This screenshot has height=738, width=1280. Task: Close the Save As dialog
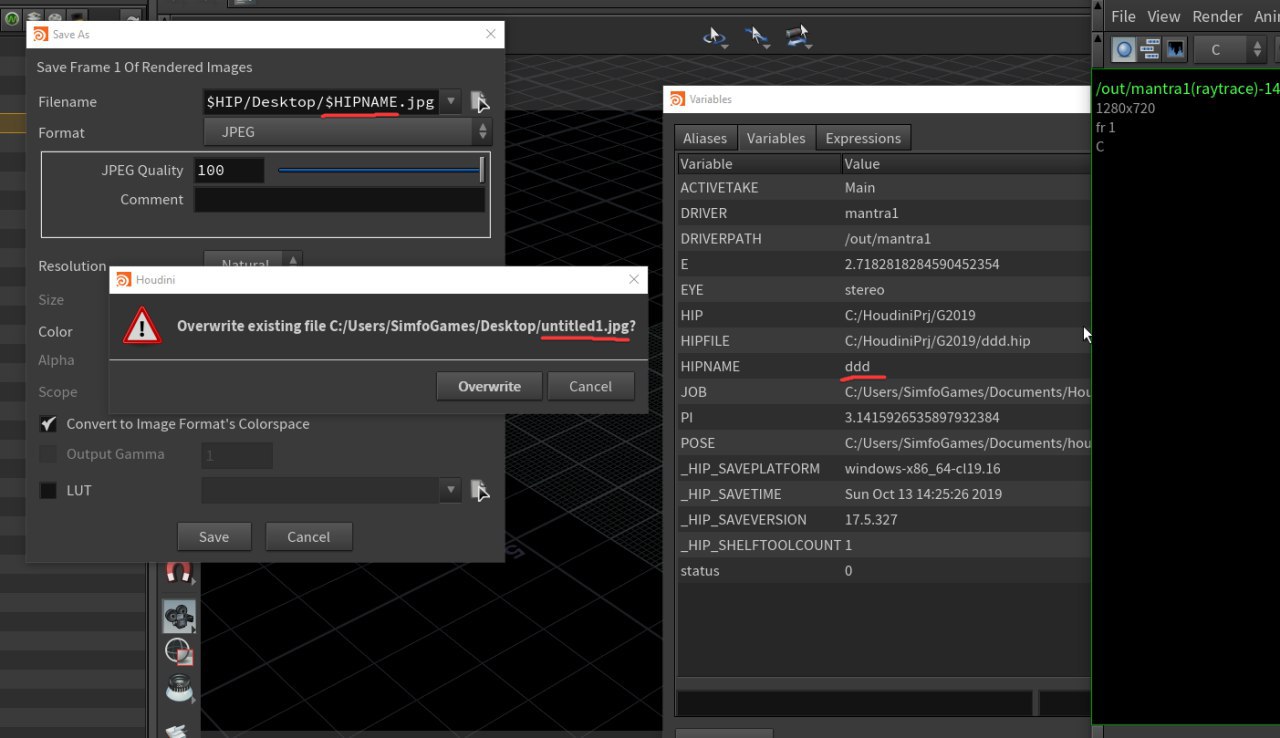pyautogui.click(x=490, y=34)
